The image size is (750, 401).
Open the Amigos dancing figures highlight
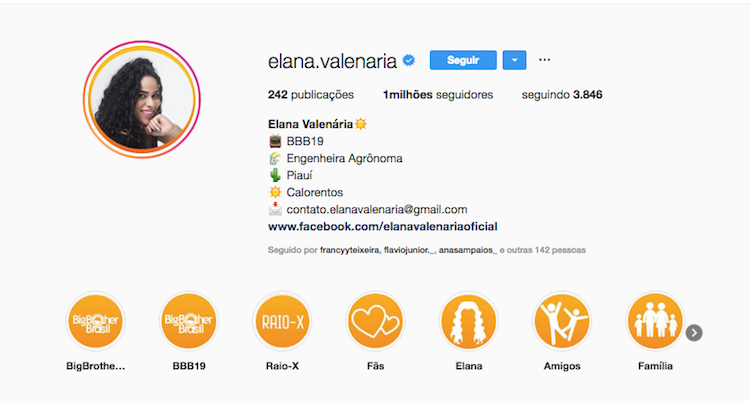tap(562, 321)
